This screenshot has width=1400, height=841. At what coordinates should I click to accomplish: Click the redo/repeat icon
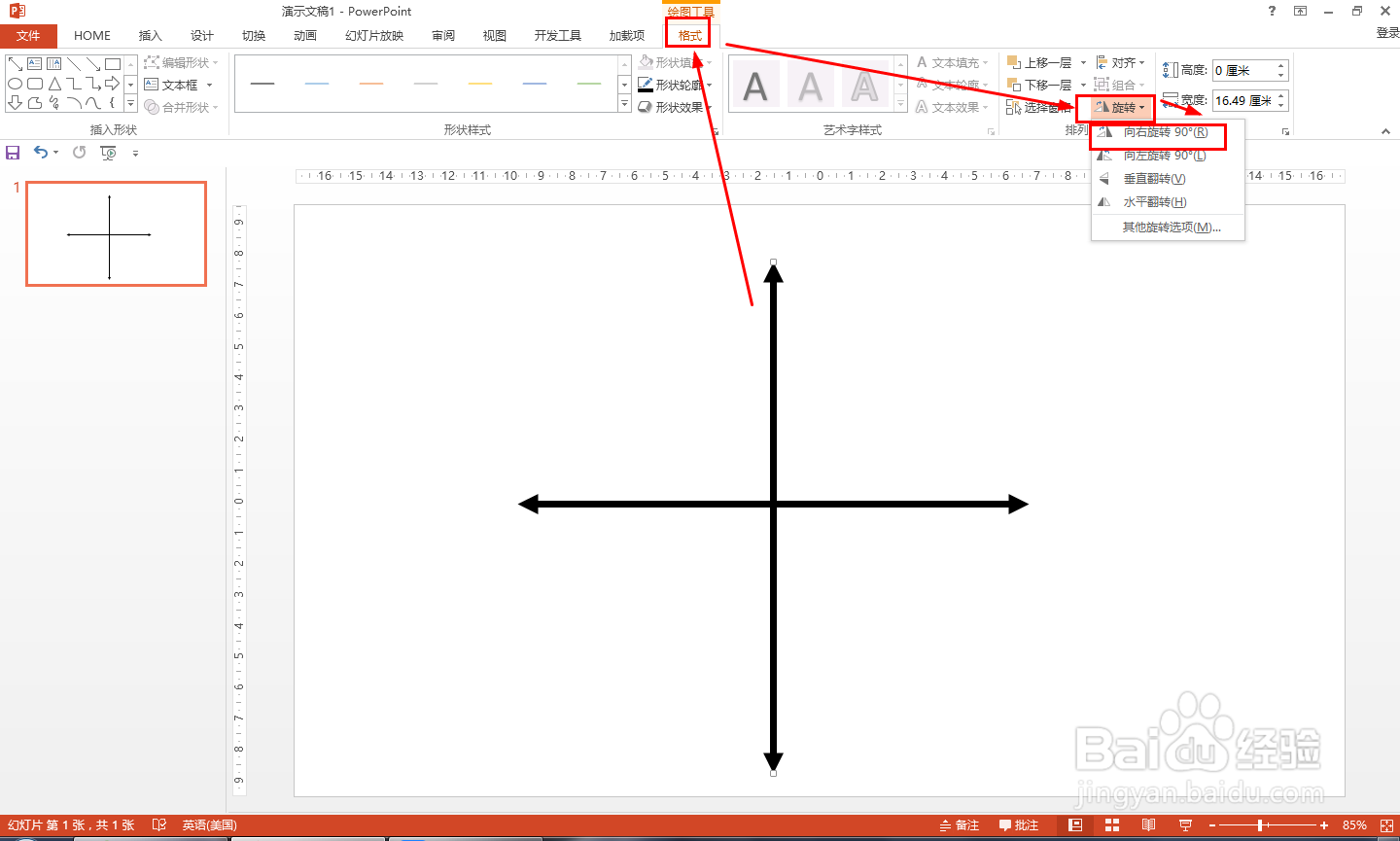[x=80, y=153]
